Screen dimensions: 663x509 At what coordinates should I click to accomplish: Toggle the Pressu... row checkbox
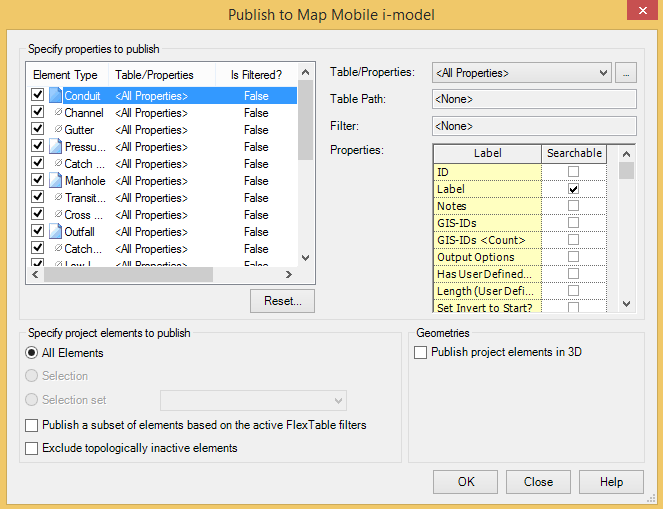pos(38,146)
